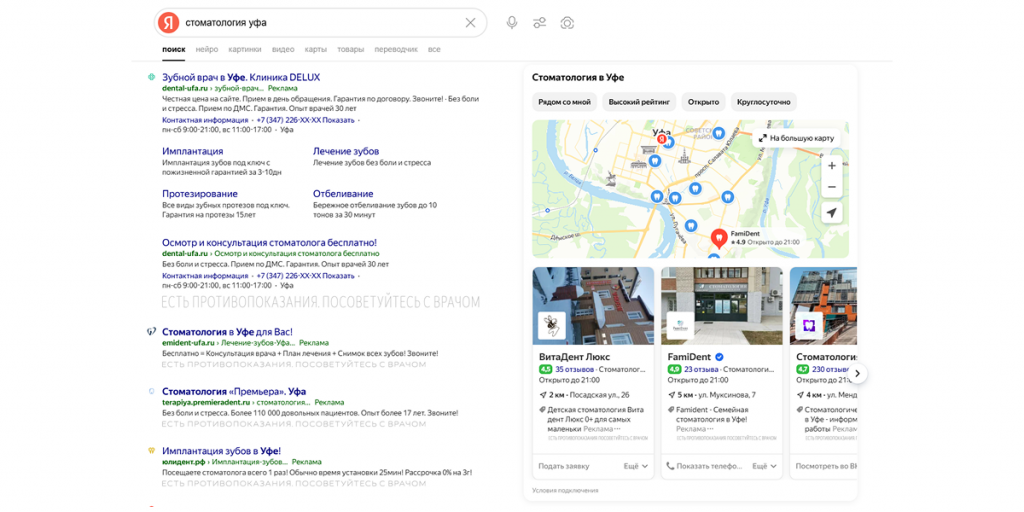Click the Yandex logo in search bar

pos(169,23)
